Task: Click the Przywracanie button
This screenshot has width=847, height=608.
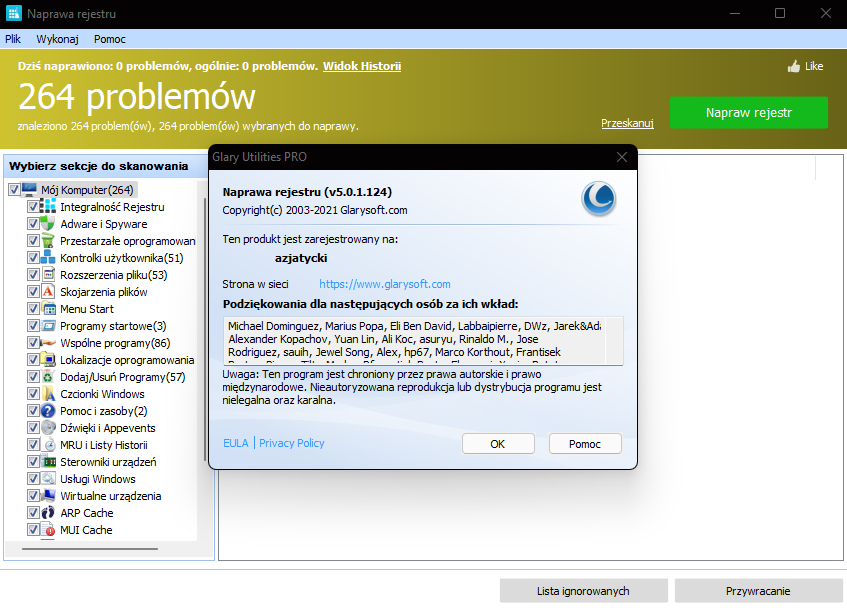Action: click(758, 591)
